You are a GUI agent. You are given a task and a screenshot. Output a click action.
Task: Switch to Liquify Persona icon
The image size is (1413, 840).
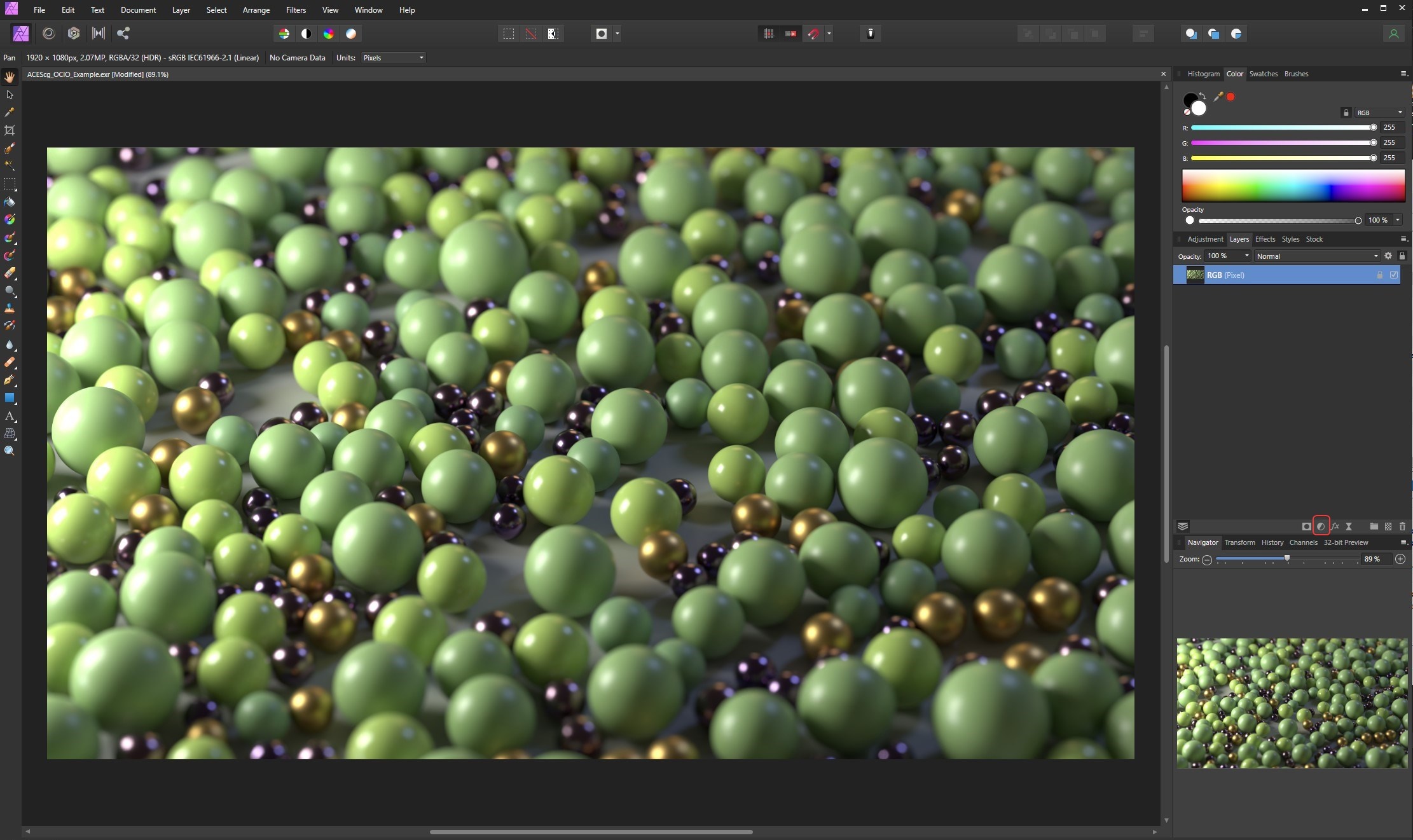(49, 34)
